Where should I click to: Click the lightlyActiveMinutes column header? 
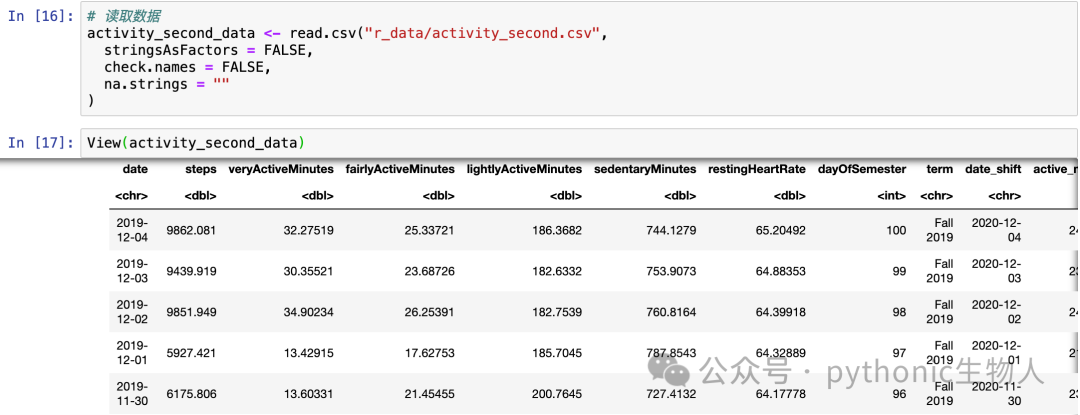[x=524, y=169]
